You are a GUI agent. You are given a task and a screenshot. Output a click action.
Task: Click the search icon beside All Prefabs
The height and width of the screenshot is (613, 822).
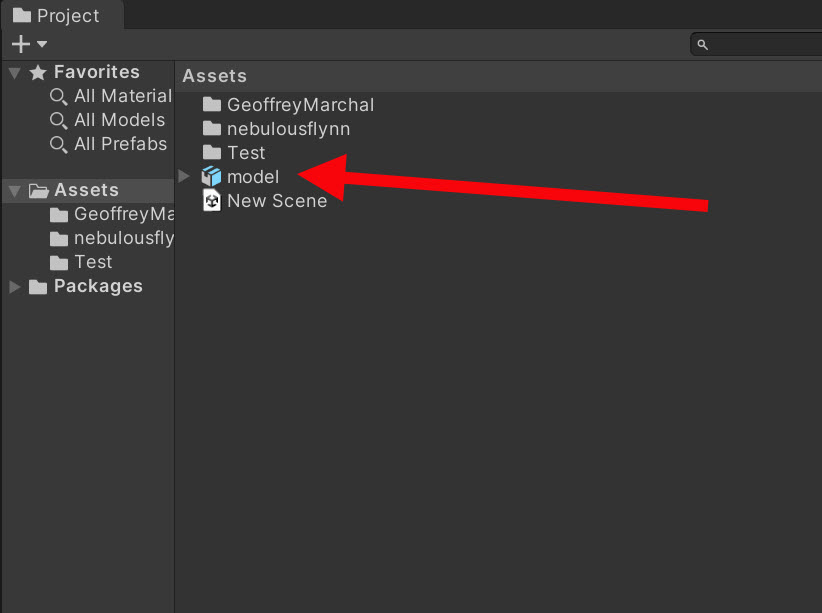coord(58,145)
